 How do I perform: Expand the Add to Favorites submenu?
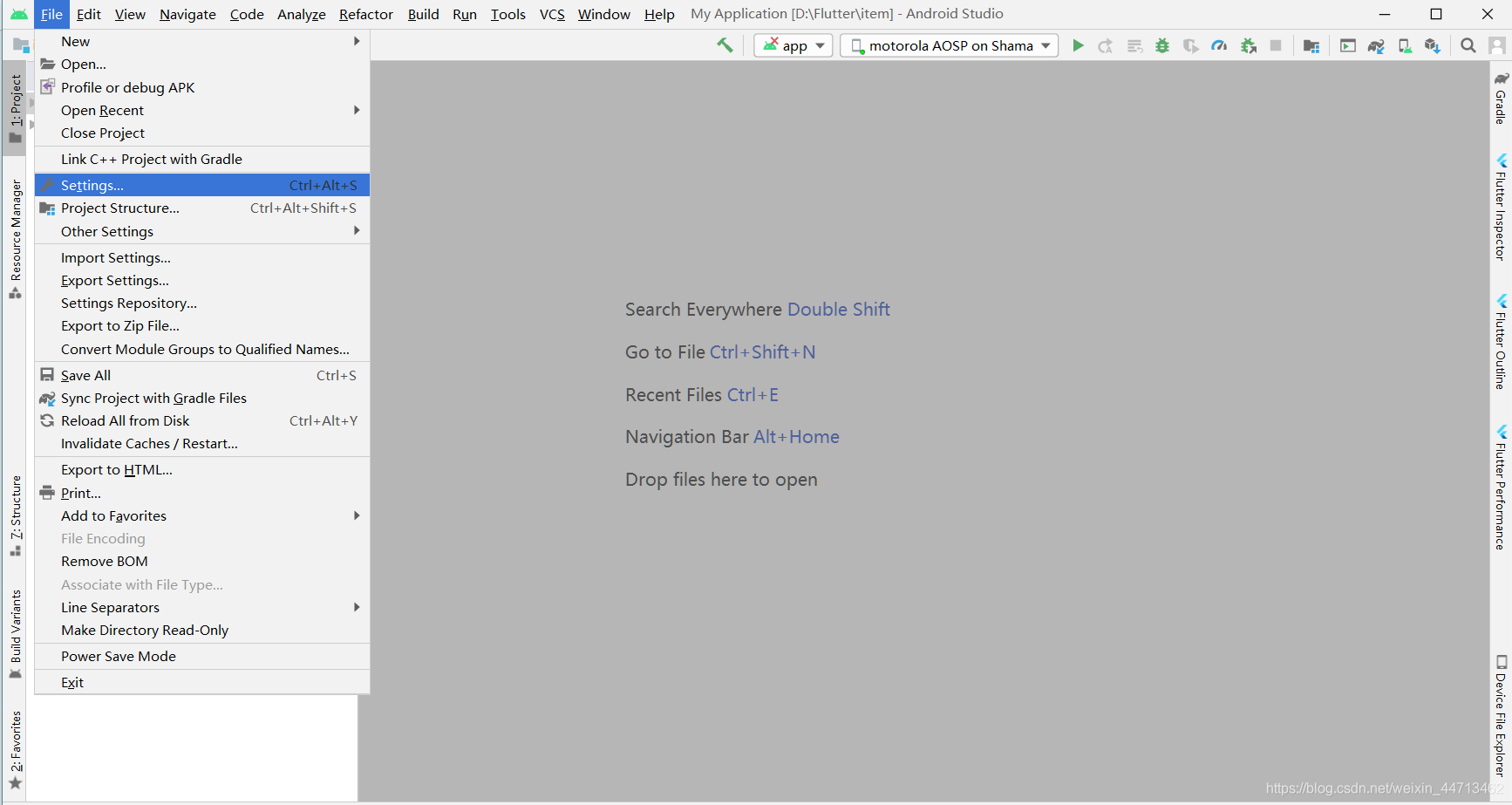coord(202,515)
